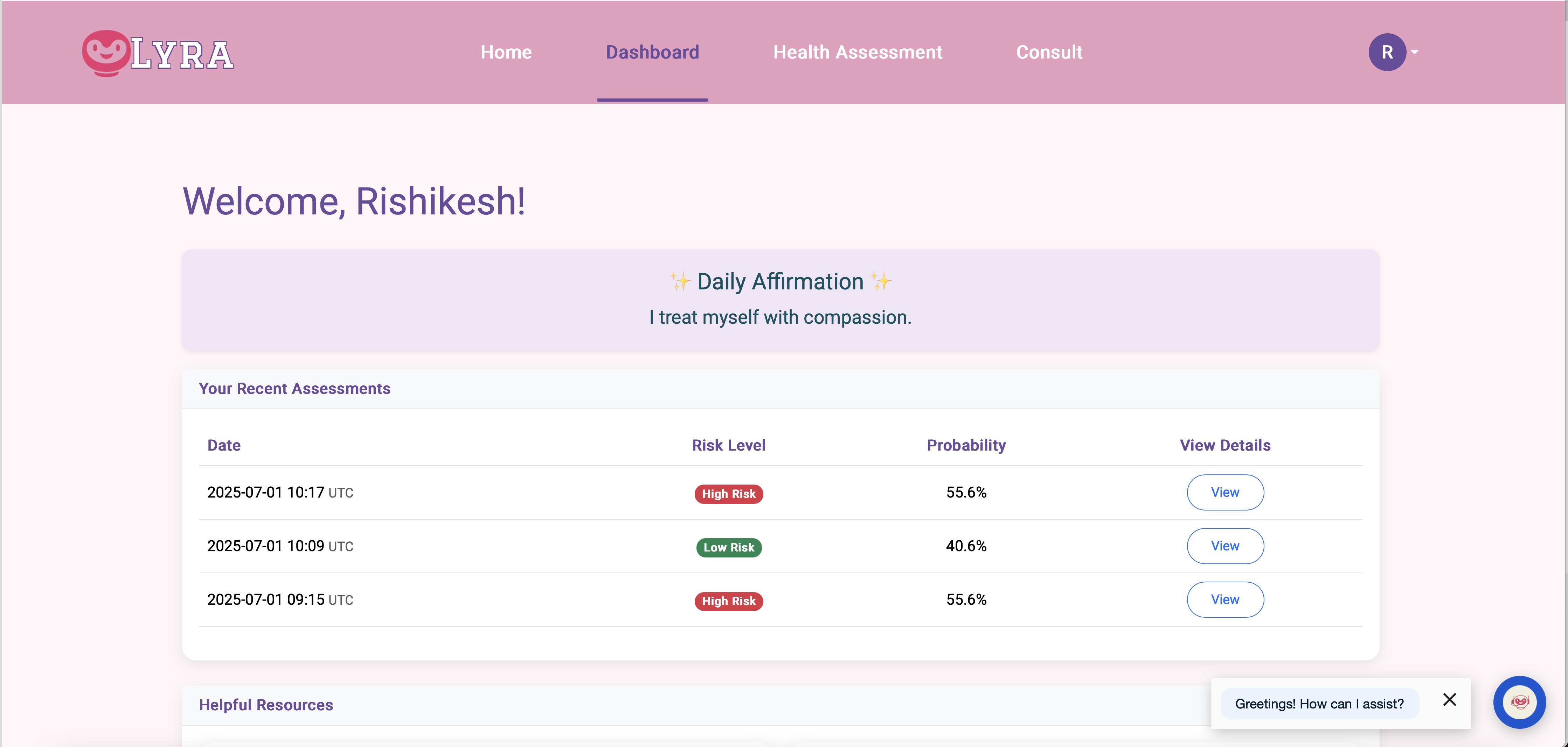The width and height of the screenshot is (1568, 747).
Task: Open Health Assessment from navigation
Action: (x=857, y=53)
